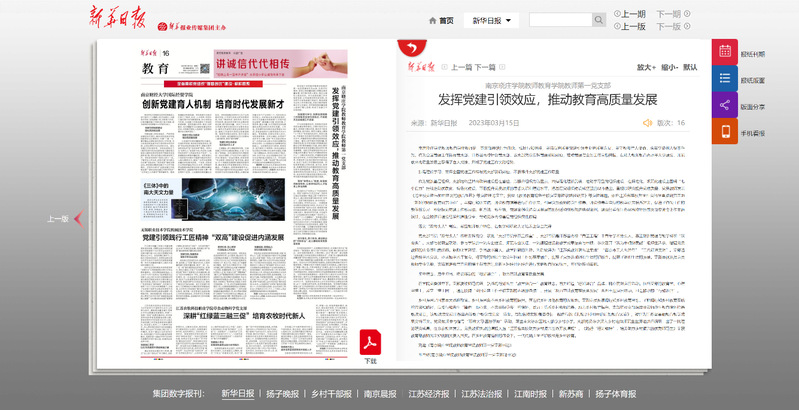Open 扬子晚报 in footer list
Image resolution: width=799 pixels, height=410 pixels.
282,394
